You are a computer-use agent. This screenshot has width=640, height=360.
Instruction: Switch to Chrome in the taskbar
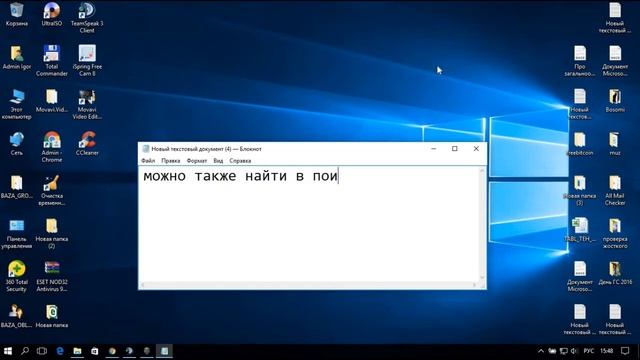(x=112, y=351)
